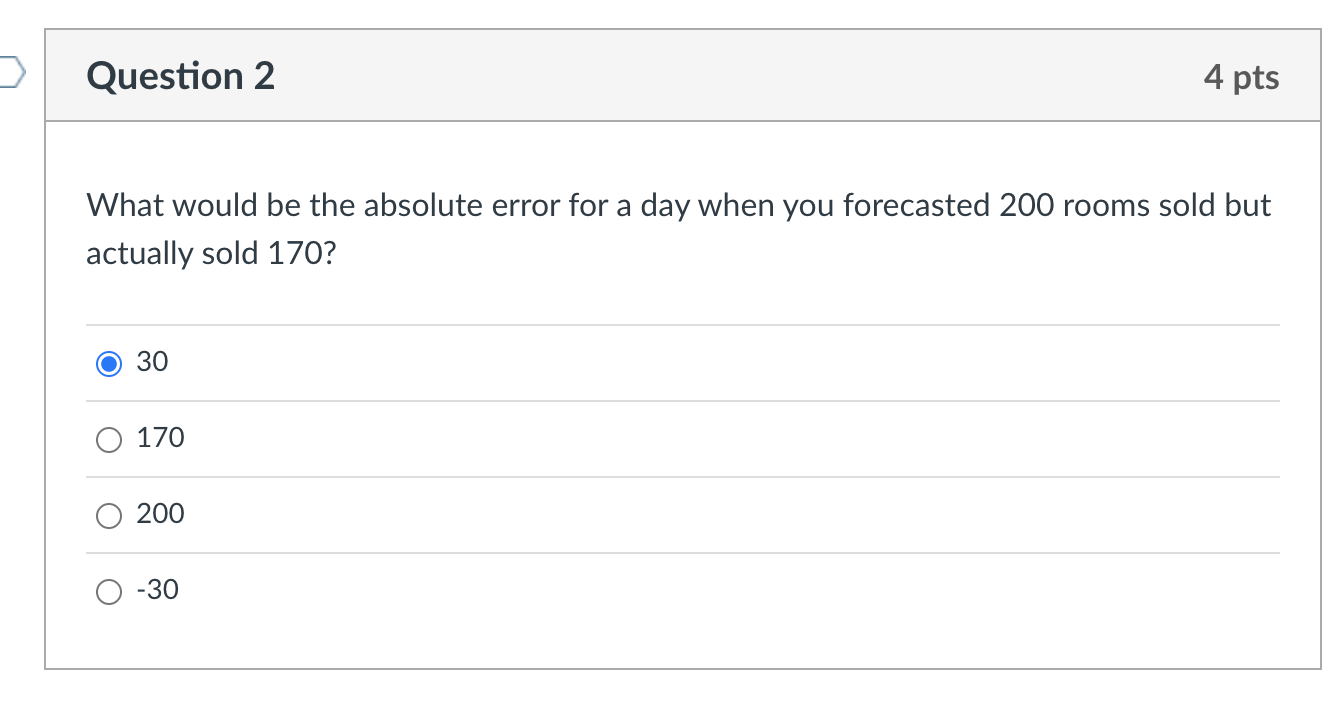Select the radio button for answer -30
This screenshot has width=1340, height=710.
(x=108, y=590)
